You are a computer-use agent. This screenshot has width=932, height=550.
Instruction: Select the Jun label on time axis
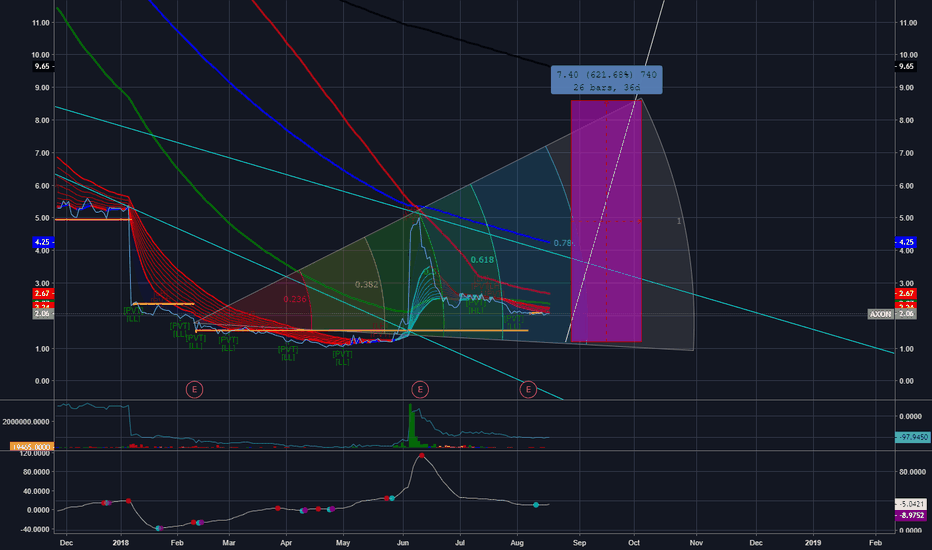click(402, 542)
